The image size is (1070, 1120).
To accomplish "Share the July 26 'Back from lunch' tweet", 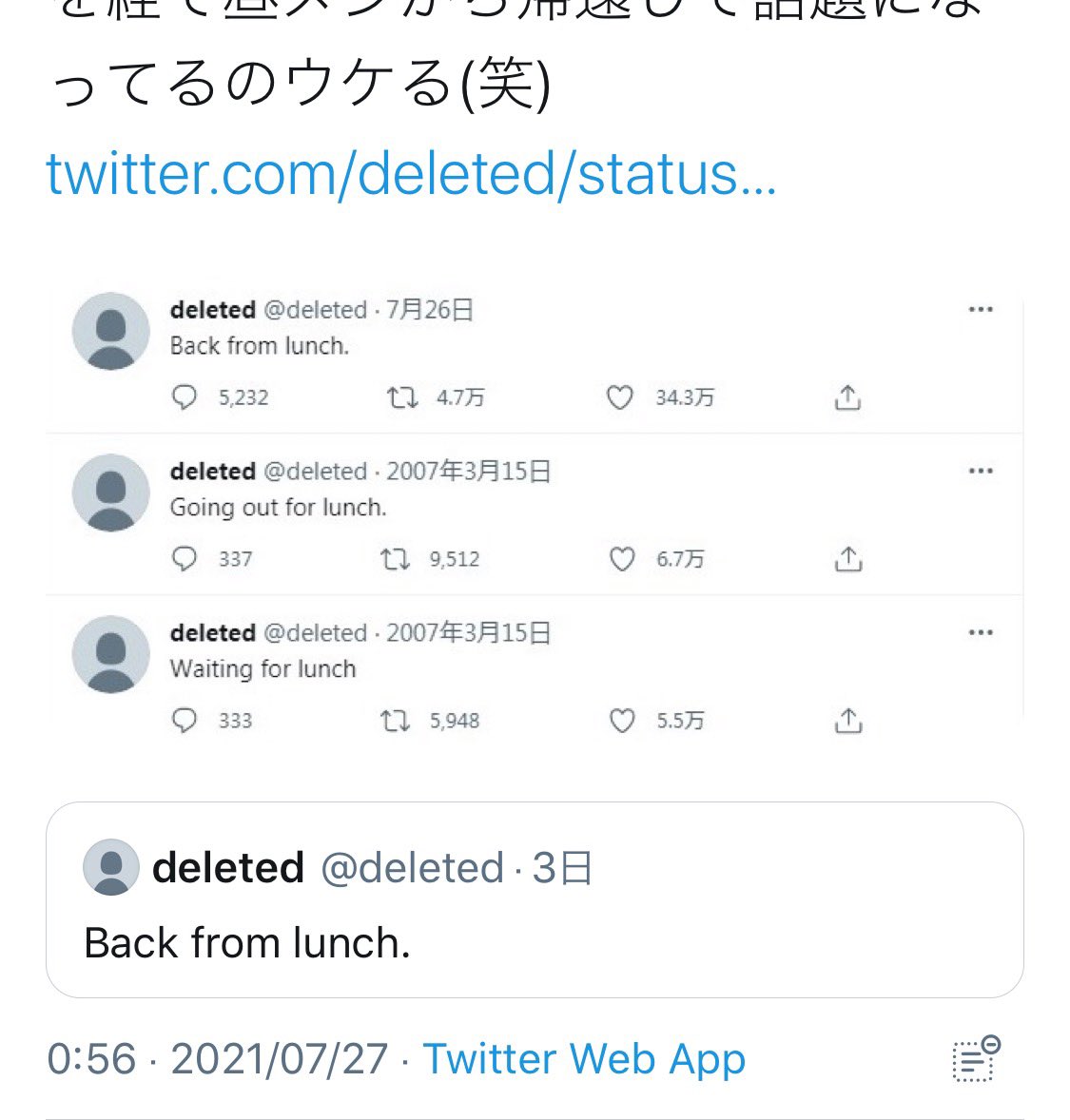I will point(846,397).
